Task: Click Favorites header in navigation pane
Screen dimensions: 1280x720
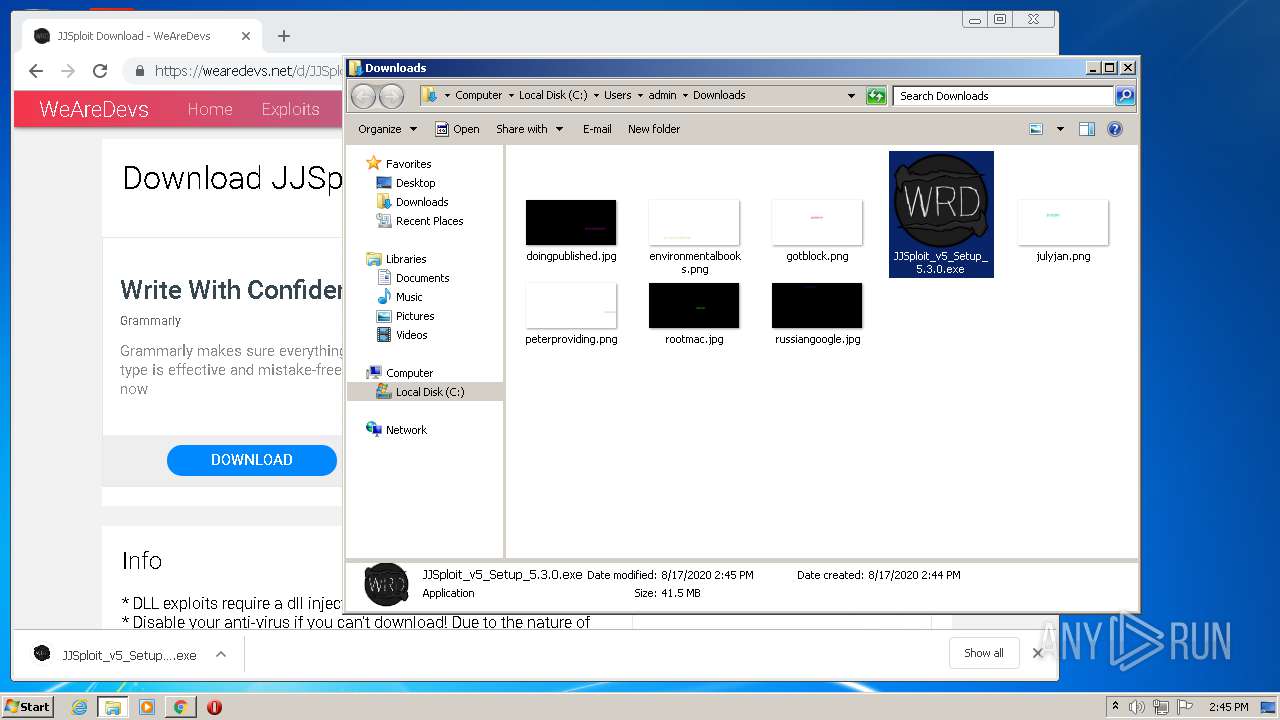Action: [408, 164]
